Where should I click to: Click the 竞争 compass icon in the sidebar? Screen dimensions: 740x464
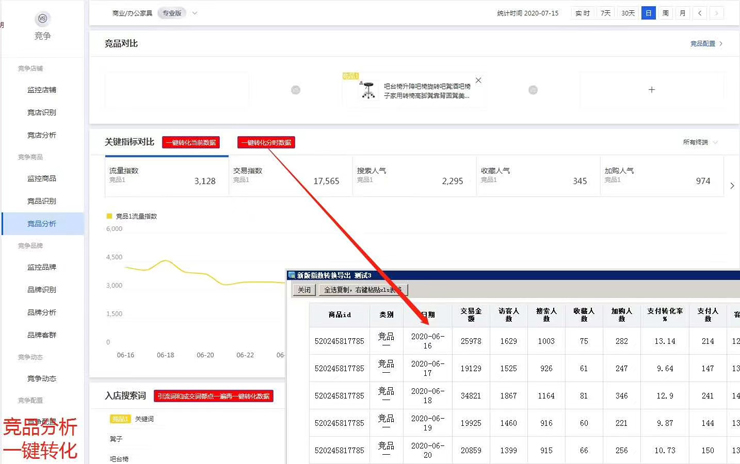coord(42,19)
